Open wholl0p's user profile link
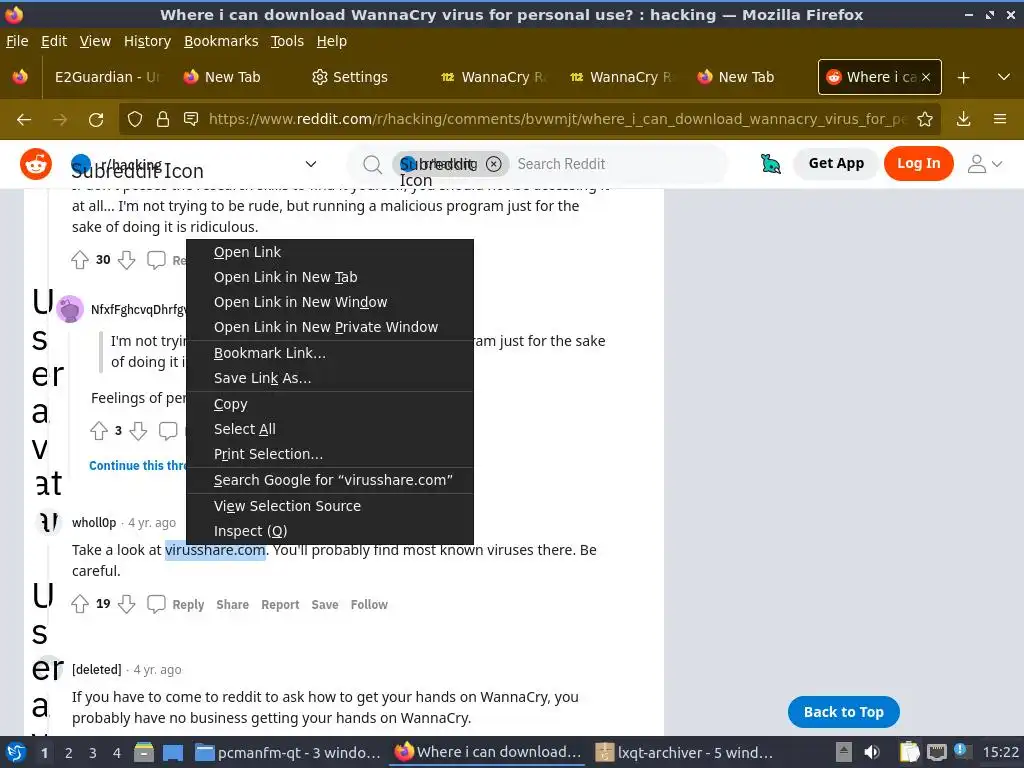This screenshot has height=768, width=1024. 94,522
